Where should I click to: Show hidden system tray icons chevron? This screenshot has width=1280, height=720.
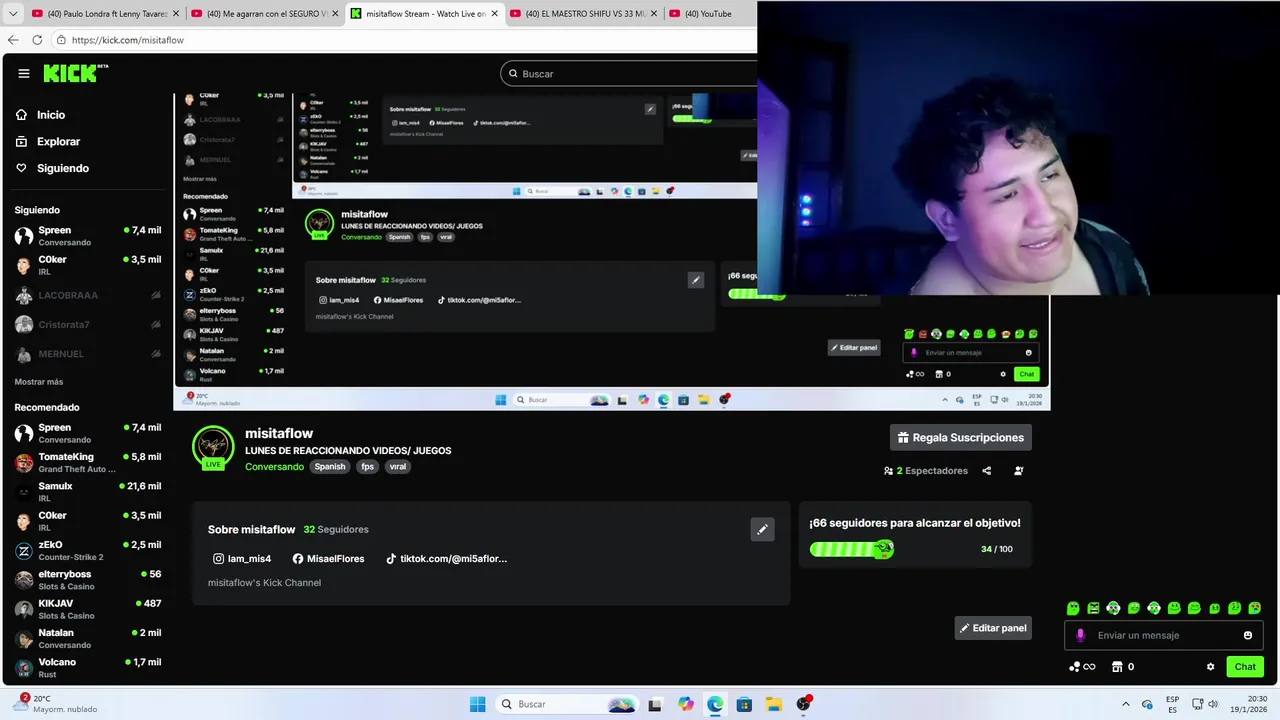(1126, 704)
